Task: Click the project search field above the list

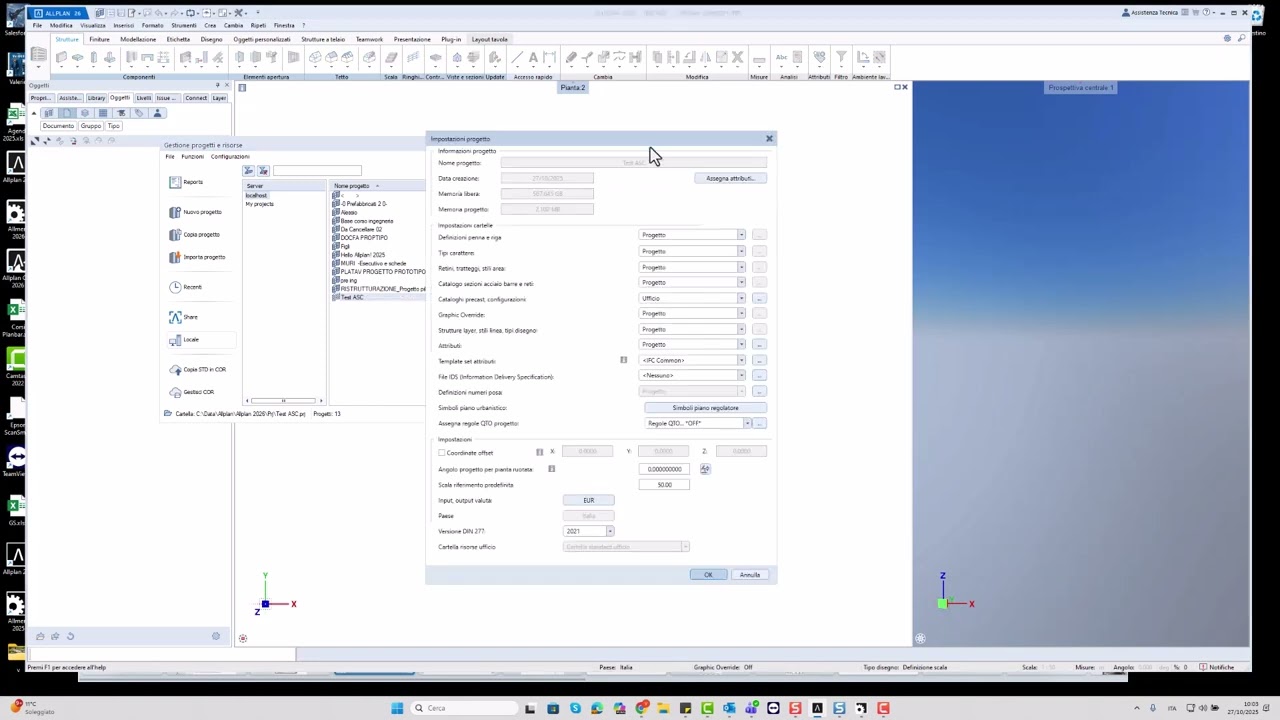Action: (x=317, y=171)
